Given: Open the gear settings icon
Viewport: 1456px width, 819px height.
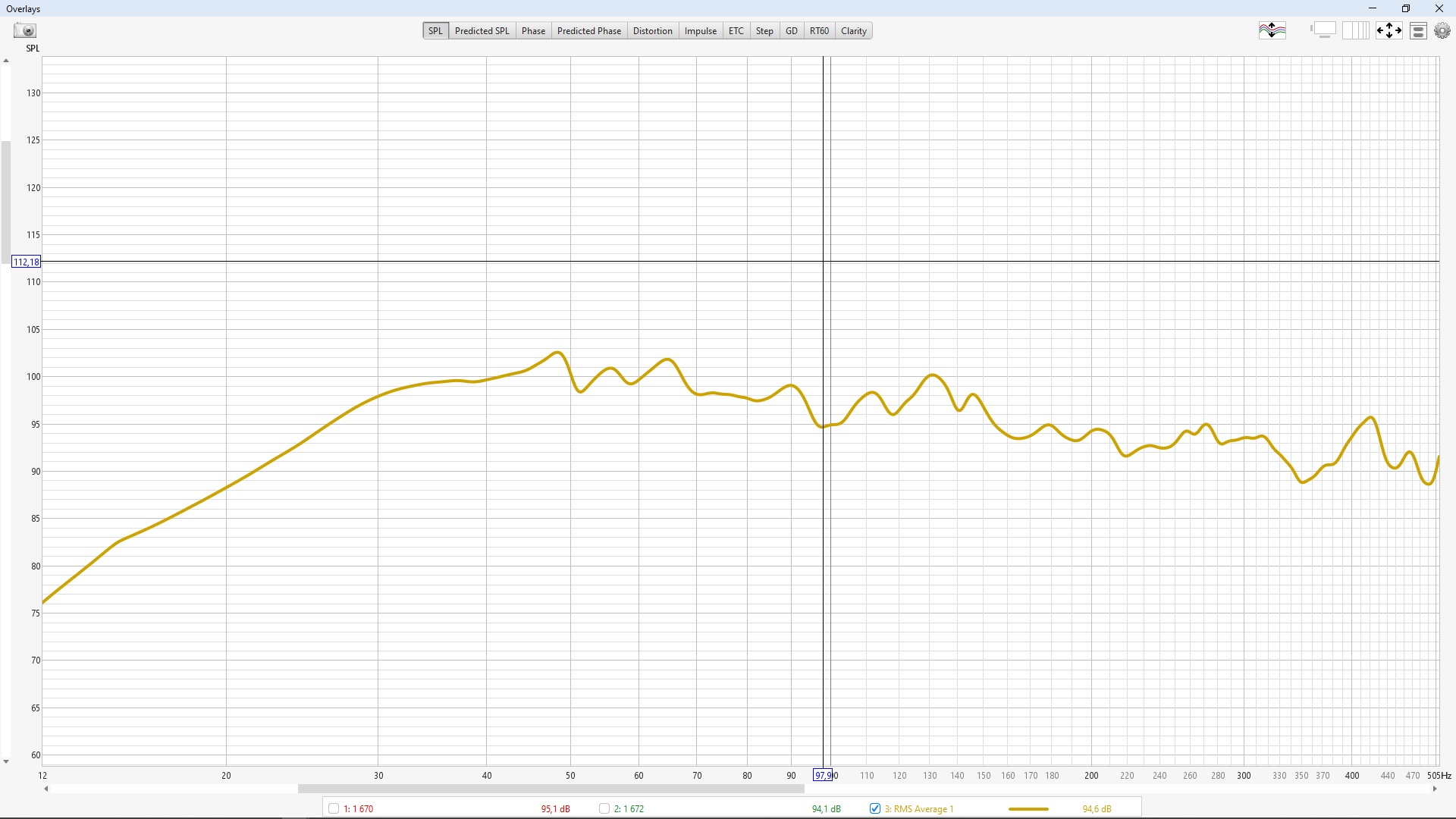Looking at the screenshot, I should point(1442,30).
